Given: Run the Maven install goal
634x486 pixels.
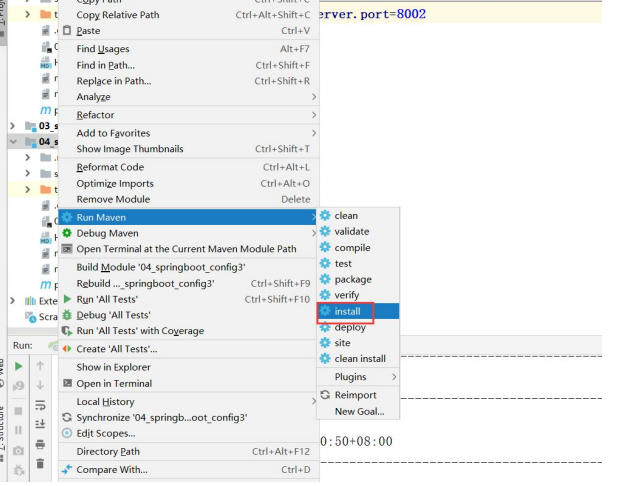Looking at the screenshot, I should 358,311.
